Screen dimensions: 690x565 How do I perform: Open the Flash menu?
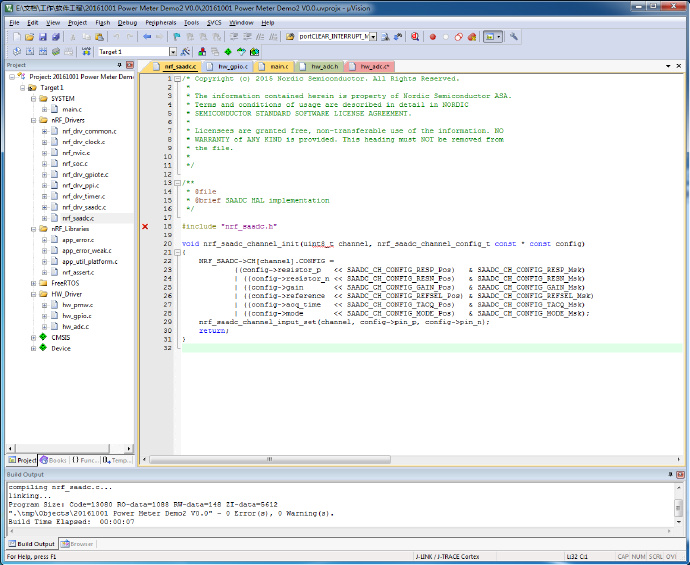tap(103, 23)
